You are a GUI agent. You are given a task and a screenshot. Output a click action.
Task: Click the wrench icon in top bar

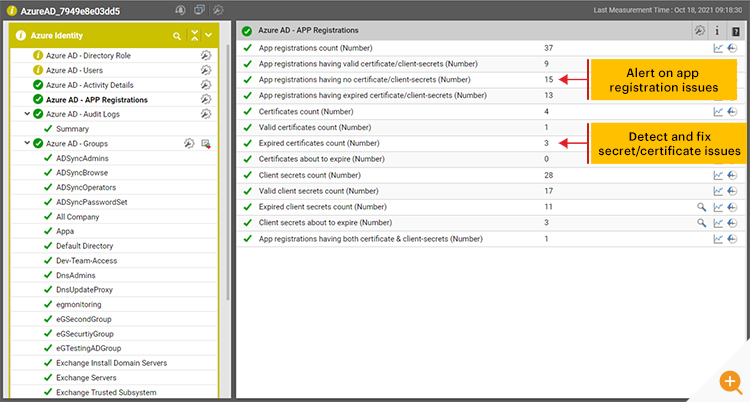218,10
